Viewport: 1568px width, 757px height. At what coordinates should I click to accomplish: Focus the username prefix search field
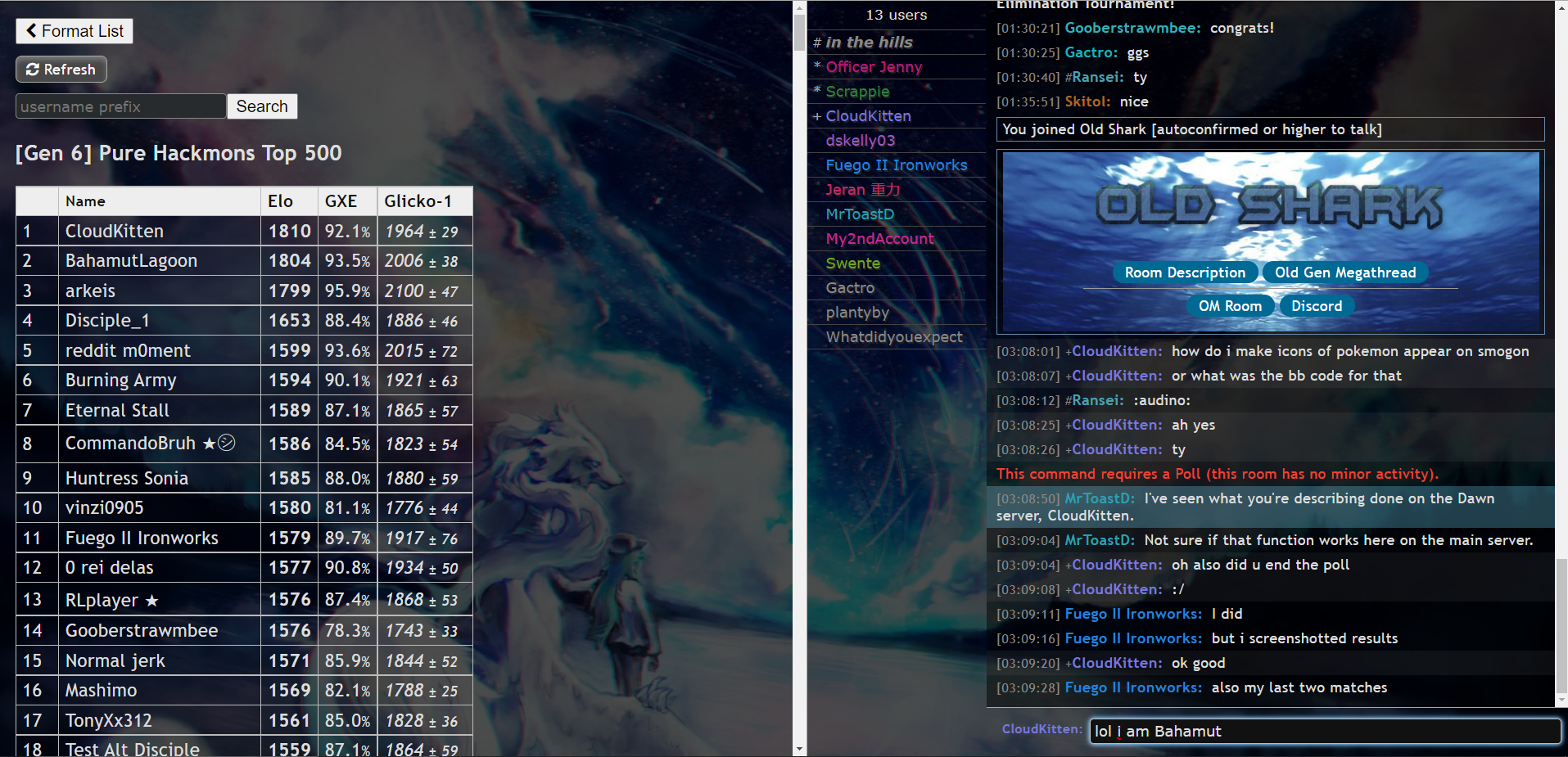click(x=120, y=106)
